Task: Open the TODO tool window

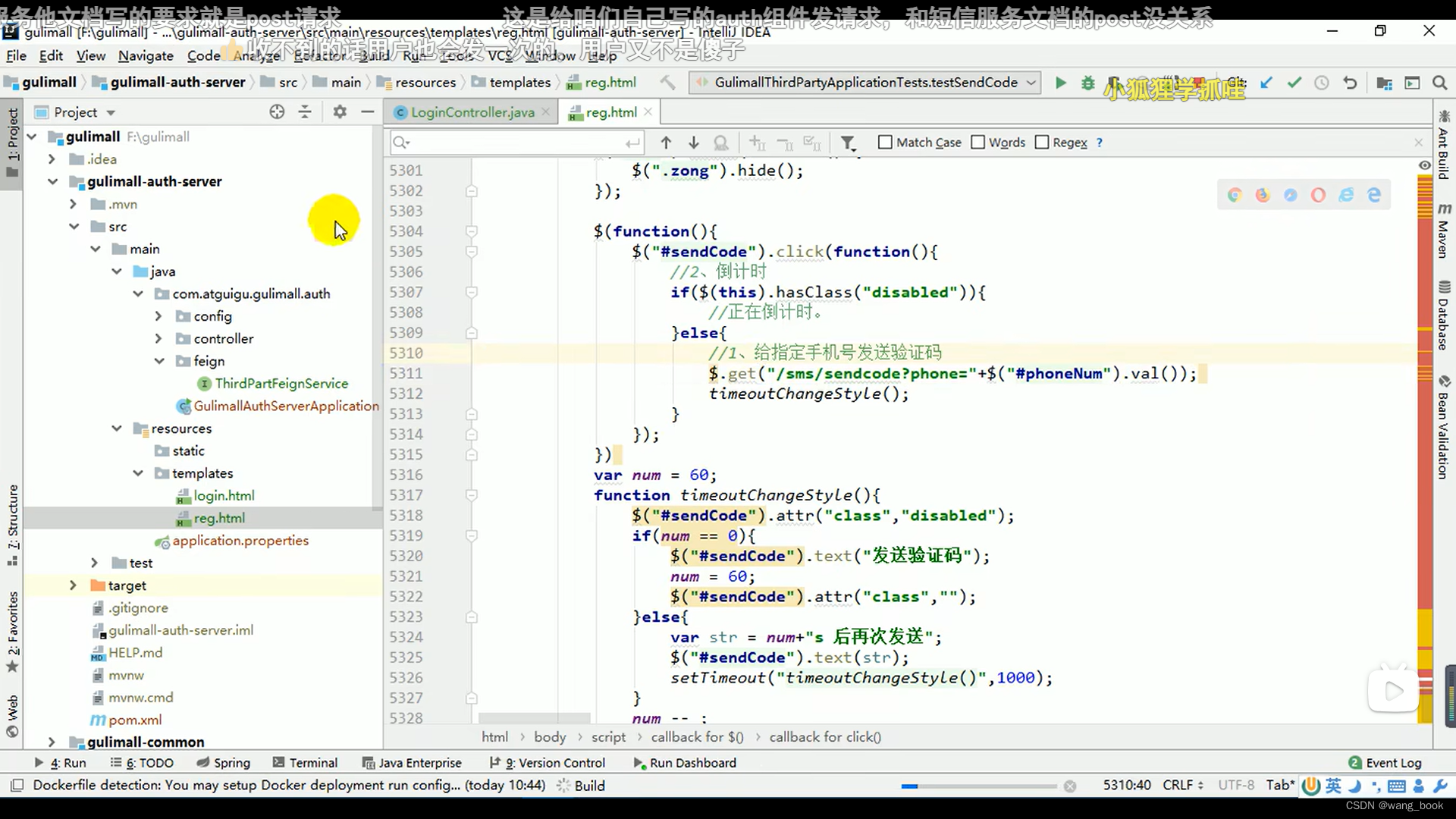Action: (x=142, y=763)
